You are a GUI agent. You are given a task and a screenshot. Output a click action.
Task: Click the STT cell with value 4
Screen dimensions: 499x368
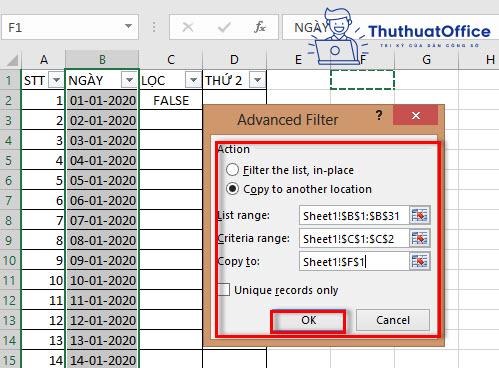(x=43, y=160)
